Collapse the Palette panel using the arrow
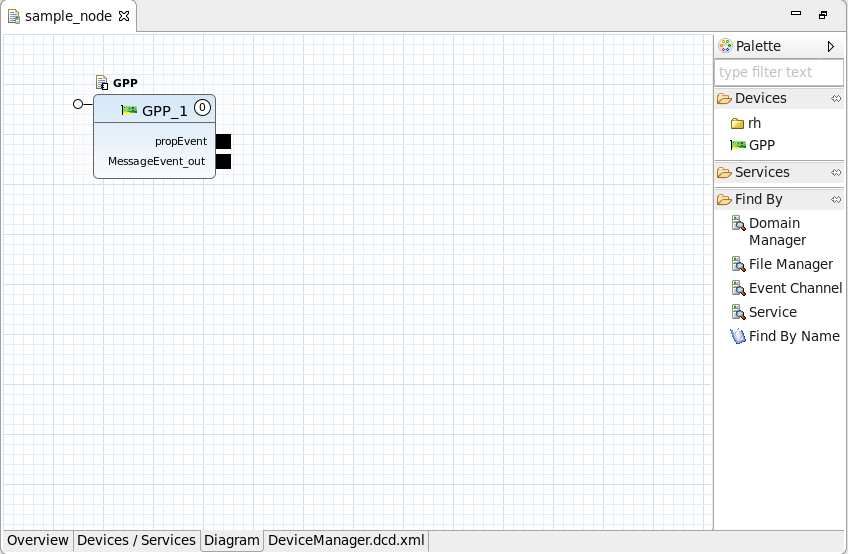Viewport: 848px width, 554px height. click(830, 47)
